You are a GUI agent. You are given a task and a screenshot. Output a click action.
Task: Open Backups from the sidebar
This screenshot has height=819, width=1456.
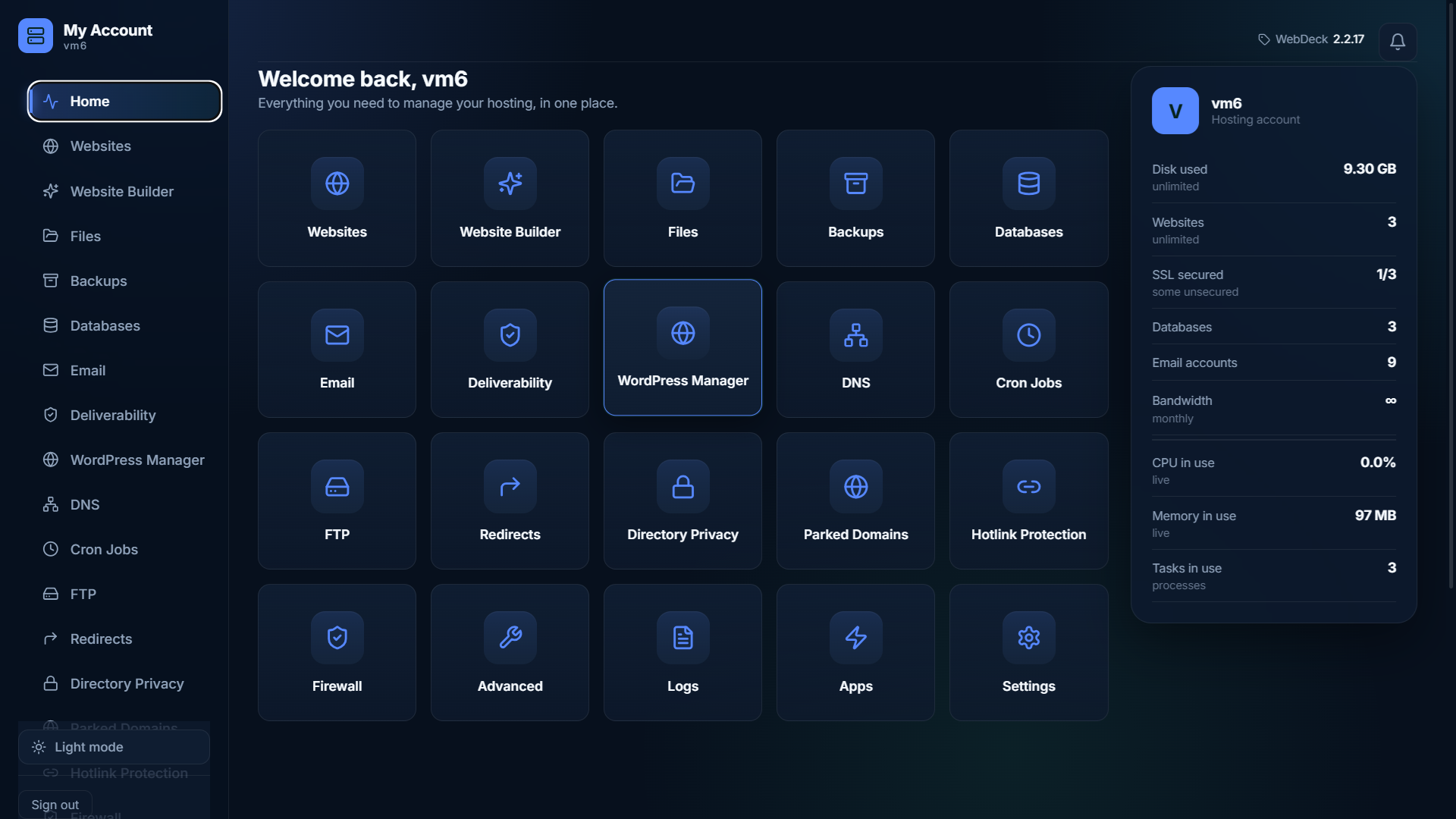(x=125, y=281)
